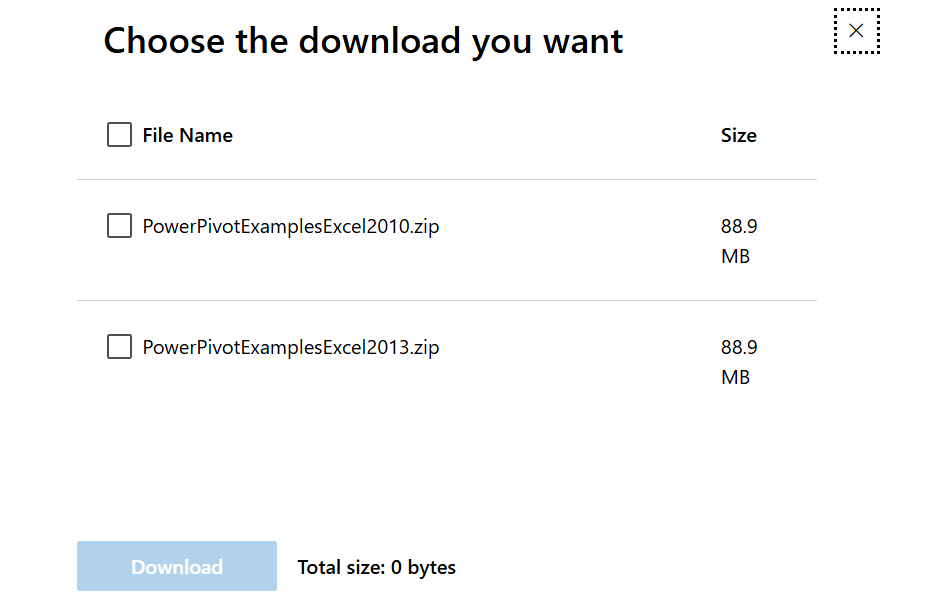Check the PowerPivotExamplesExcel2013.zip checkbox
Image resolution: width=934 pixels, height=616 pixels.
[119, 347]
